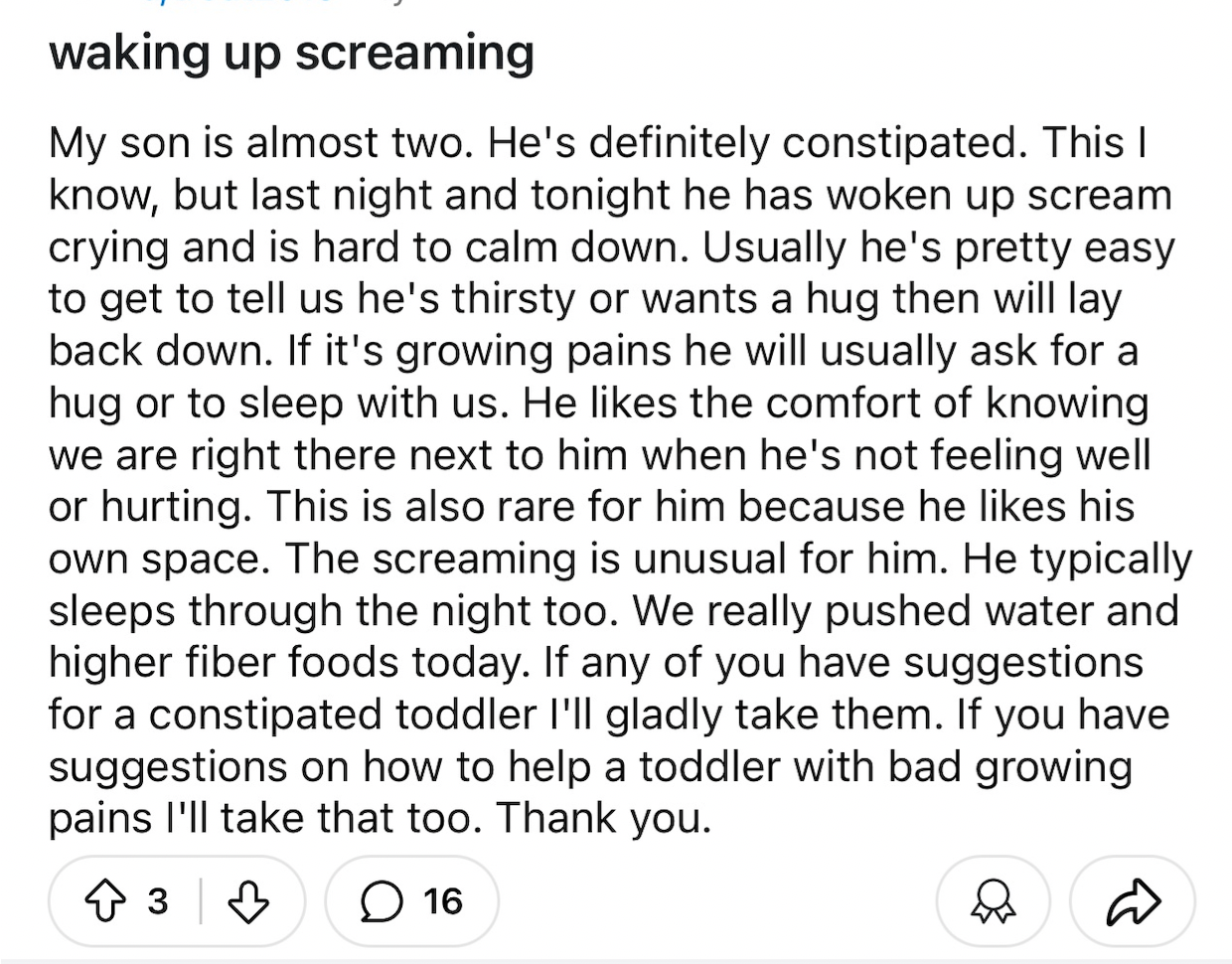The image size is (1232, 964).
Task: Click the round border of the award button
Action: click(x=992, y=900)
